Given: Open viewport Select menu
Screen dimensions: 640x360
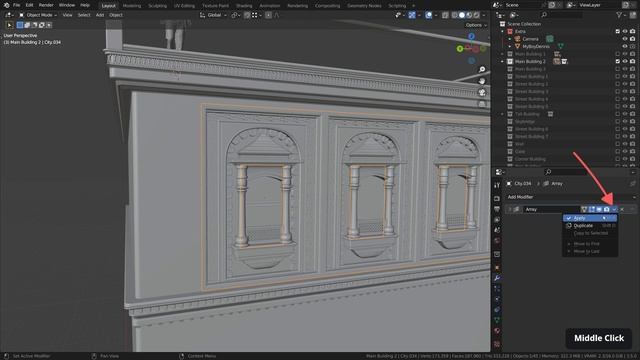Looking at the screenshot, I should 84,15.
